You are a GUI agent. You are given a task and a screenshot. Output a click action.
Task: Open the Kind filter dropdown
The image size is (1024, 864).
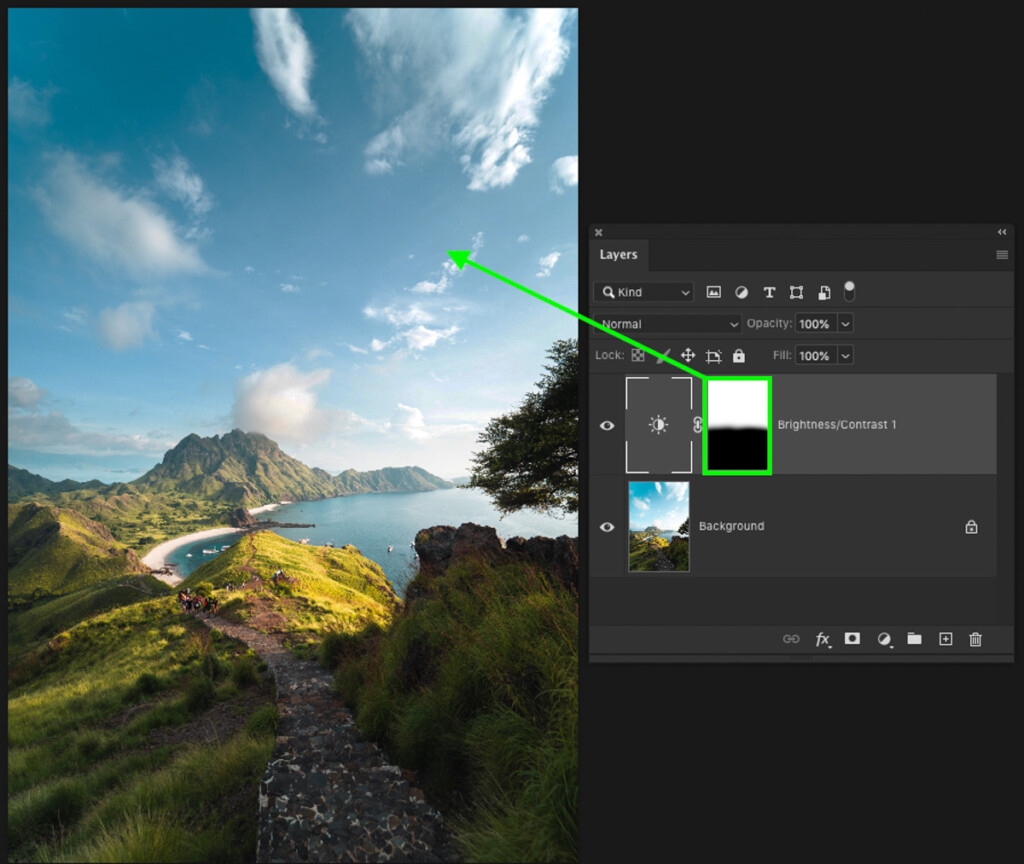pos(643,292)
